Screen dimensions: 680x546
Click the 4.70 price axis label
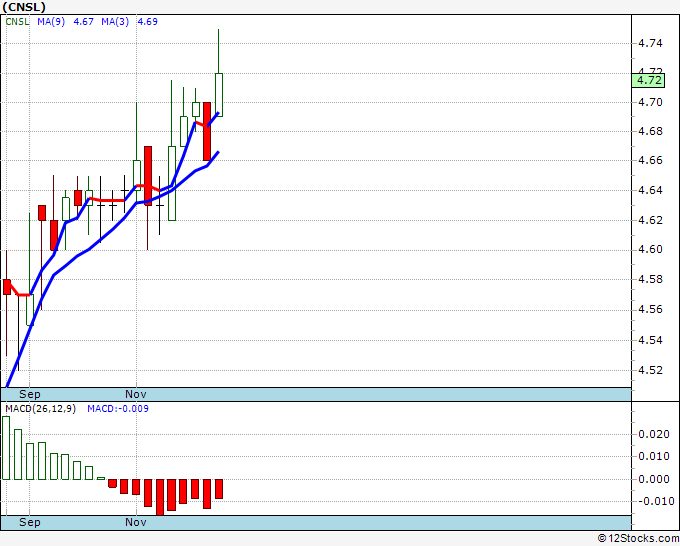[x=651, y=102]
